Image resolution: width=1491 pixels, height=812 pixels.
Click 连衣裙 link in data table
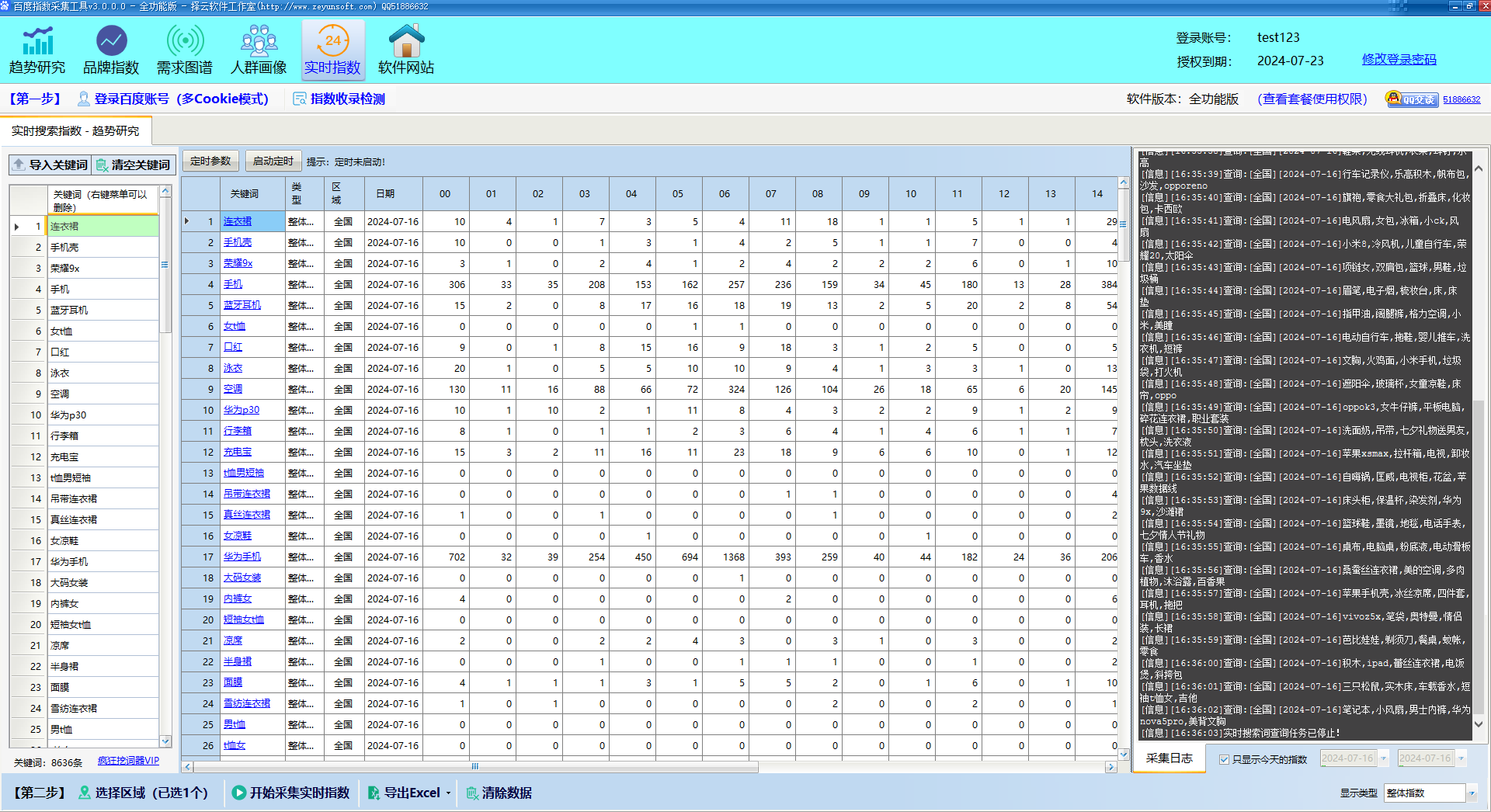(x=238, y=221)
